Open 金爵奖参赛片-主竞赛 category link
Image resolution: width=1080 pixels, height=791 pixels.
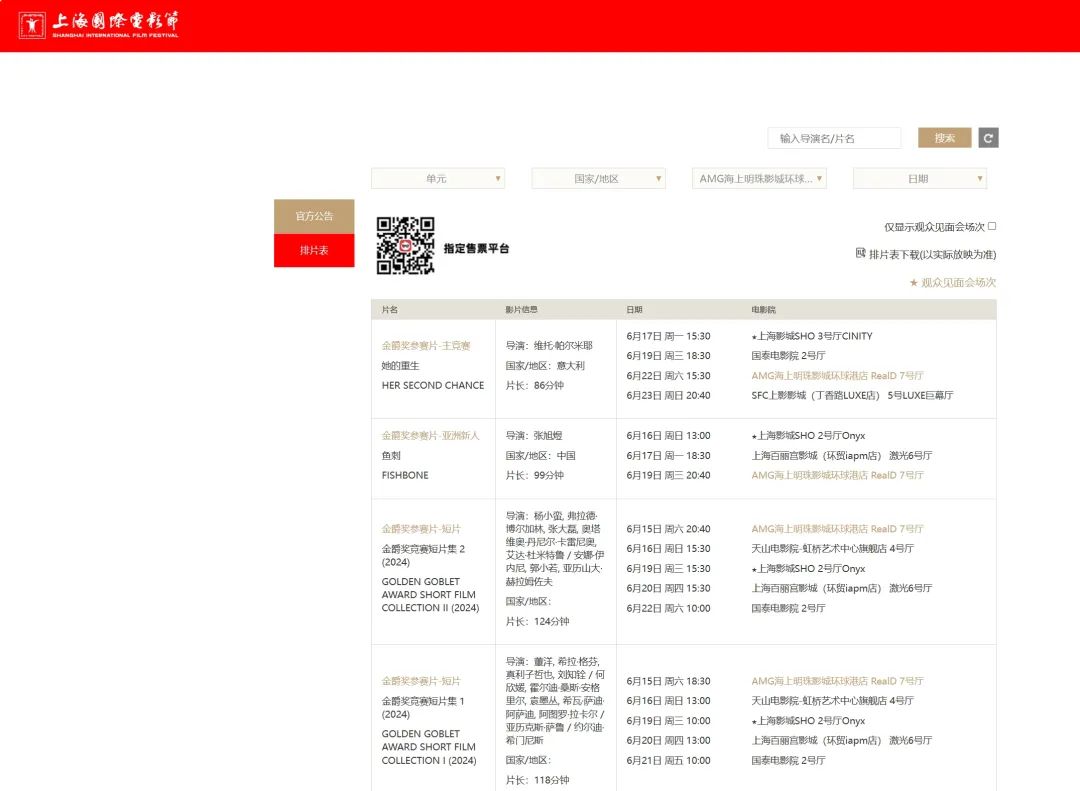[x=426, y=346]
